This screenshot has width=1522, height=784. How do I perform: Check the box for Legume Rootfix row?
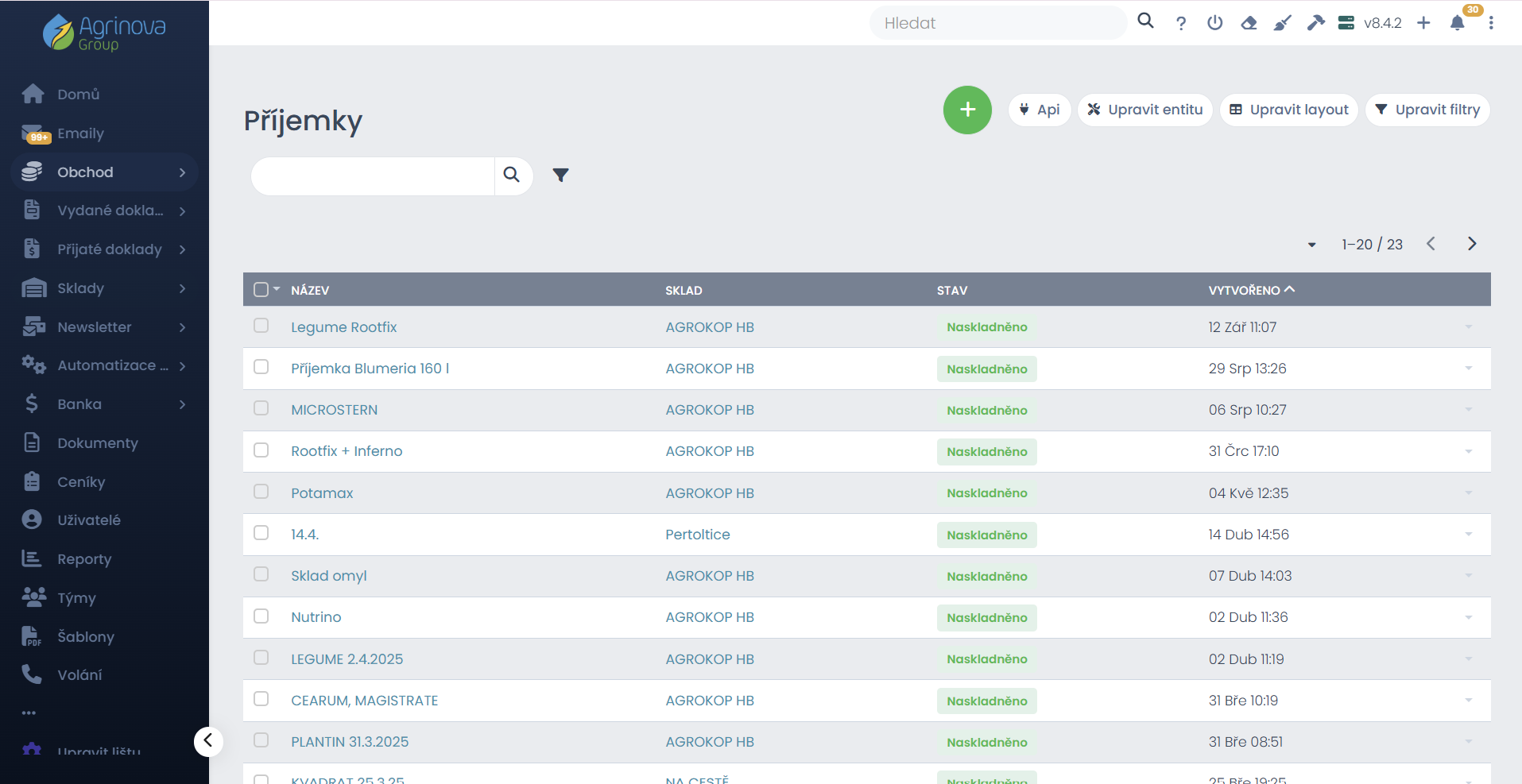tap(261, 326)
